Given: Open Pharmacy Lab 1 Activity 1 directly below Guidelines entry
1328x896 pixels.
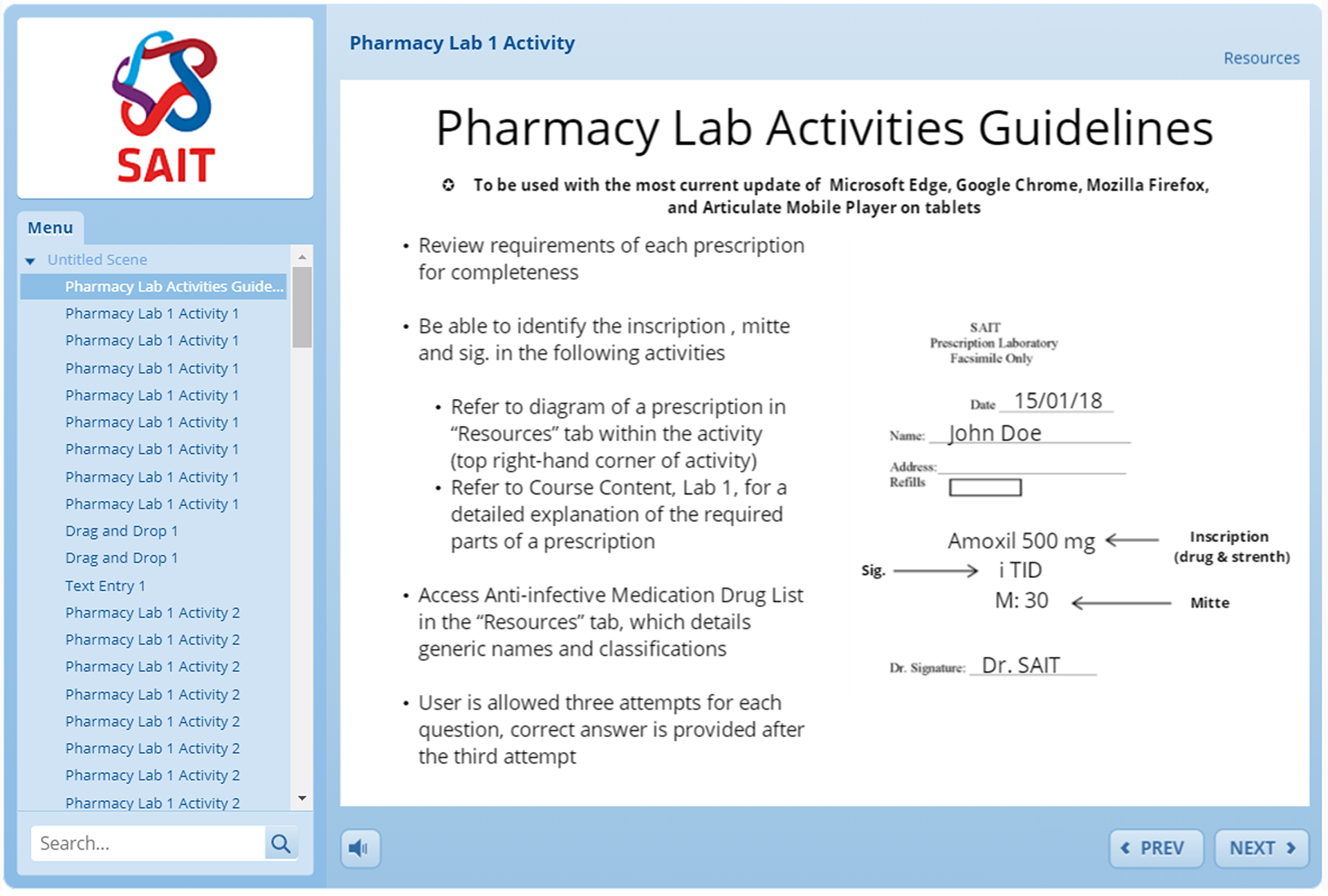Looking at the screenshot, I should [x=151, y=314].
